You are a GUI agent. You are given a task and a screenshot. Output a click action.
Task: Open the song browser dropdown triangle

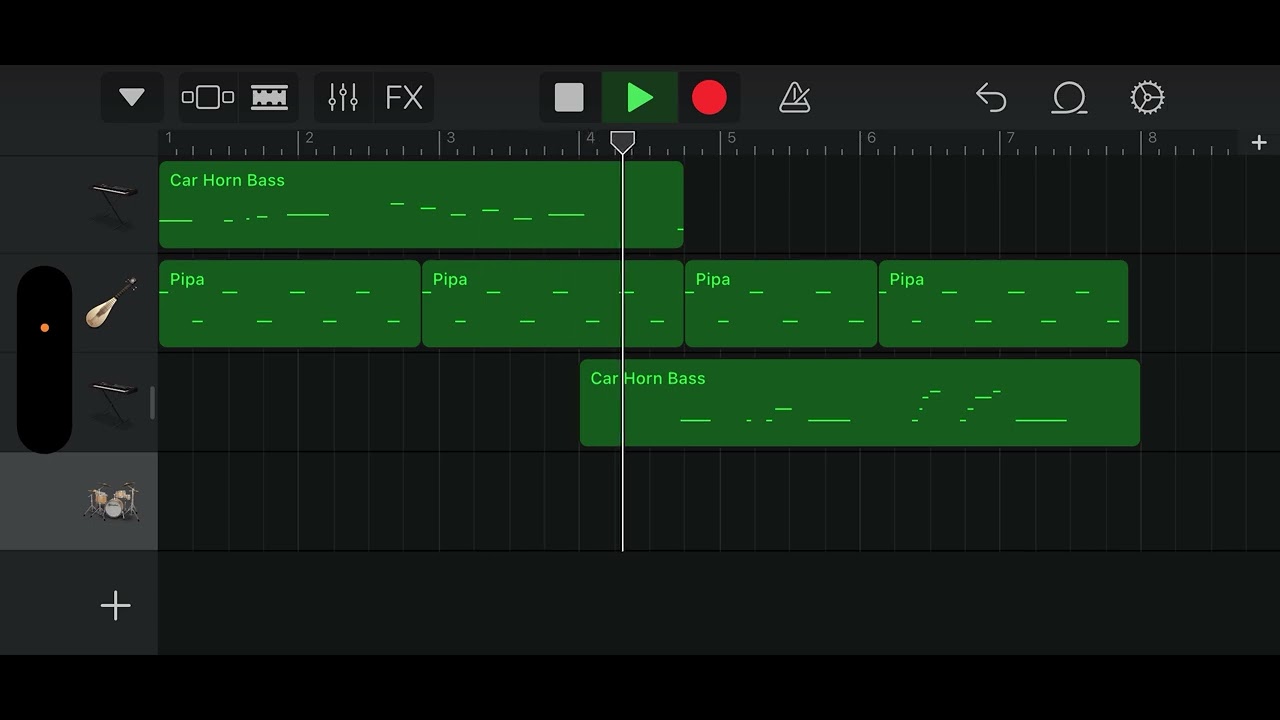(132, 97)
